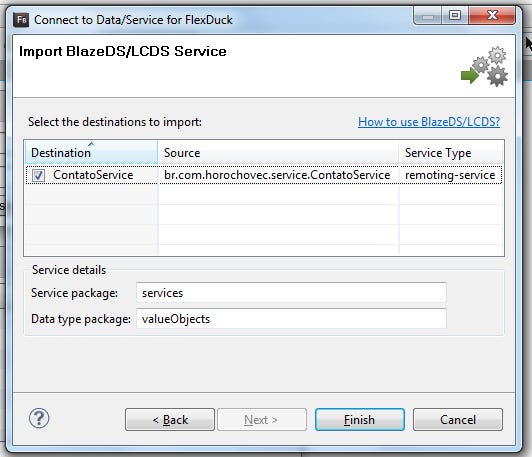Open the How to use BlazeDS/LCDS link

tap(429, 122)
